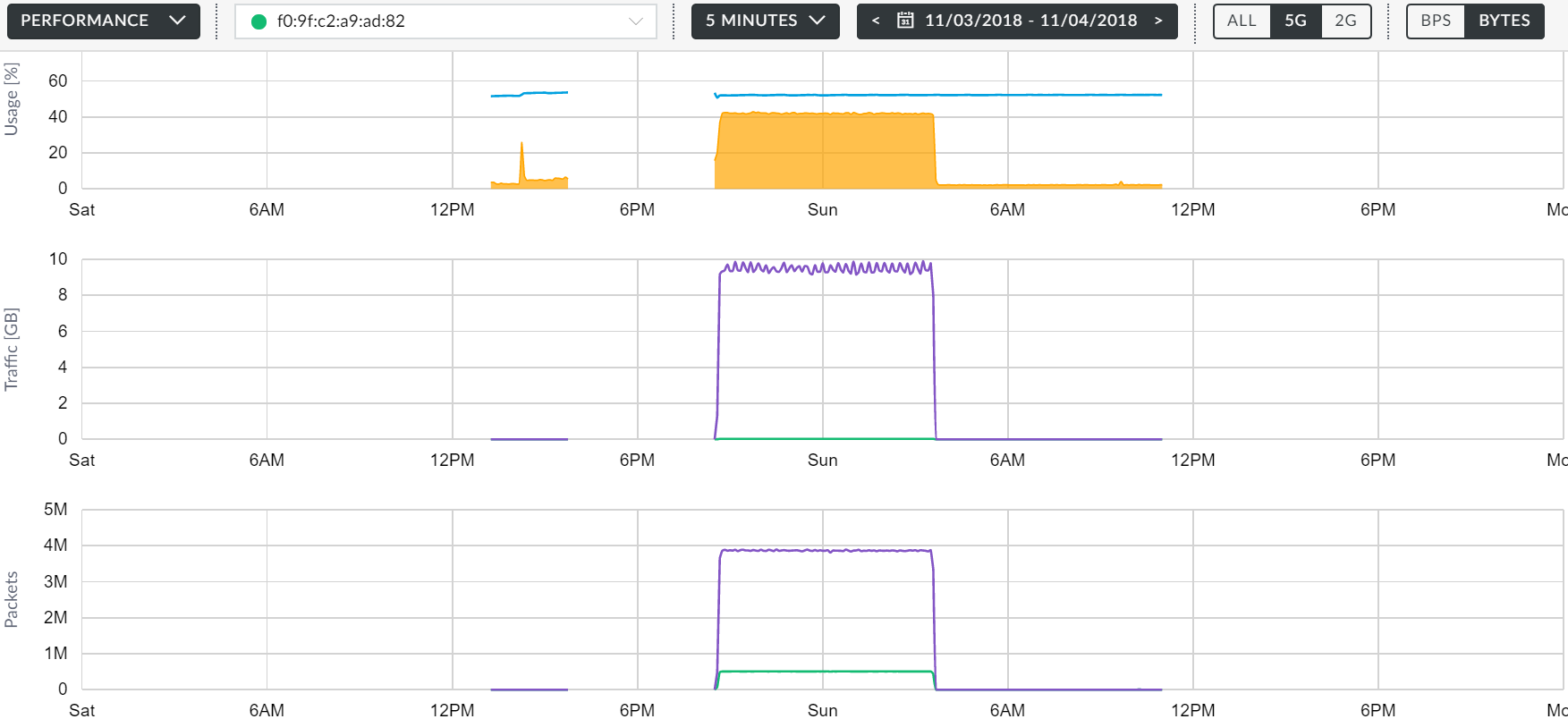The height and width of the screenshot is (719, 1568).
Task: Click the '6PM' label under the Traffic chart
Action: click(637, 461)
